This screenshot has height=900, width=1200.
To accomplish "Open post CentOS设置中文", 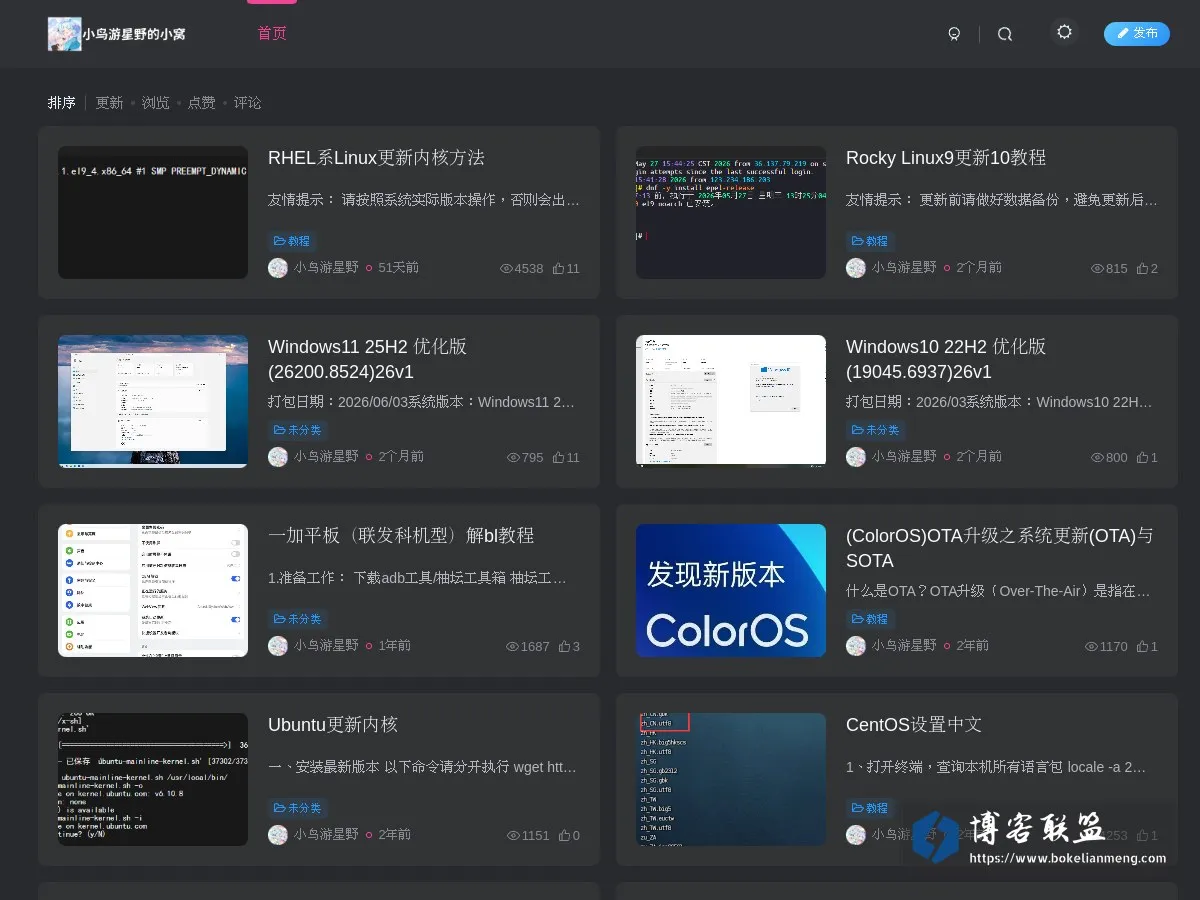I will point(914,725).
